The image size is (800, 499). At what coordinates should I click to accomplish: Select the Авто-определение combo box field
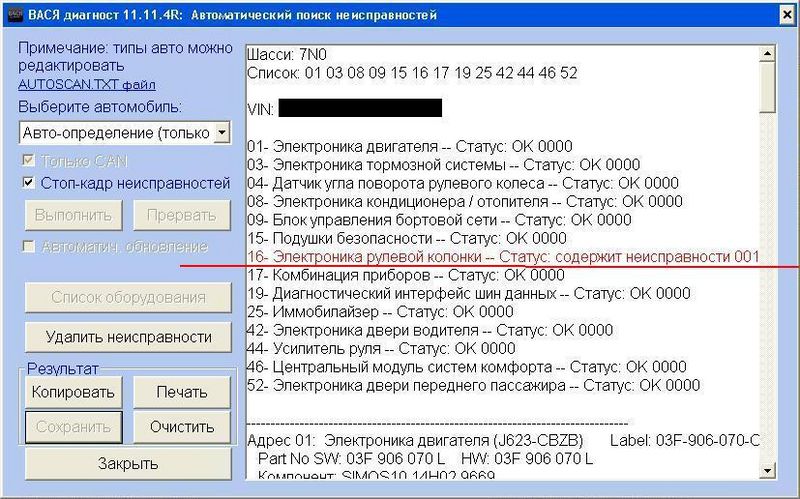(x=124, y=133)
